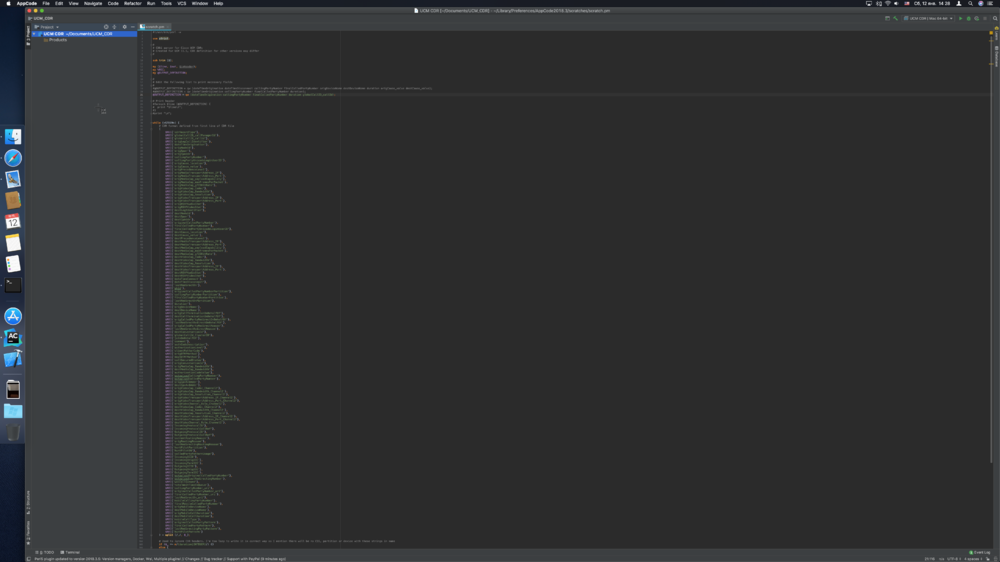Open the Event Log
Image resolution: width=1000 pixels, height=562 pixels.
pos(980,552)
